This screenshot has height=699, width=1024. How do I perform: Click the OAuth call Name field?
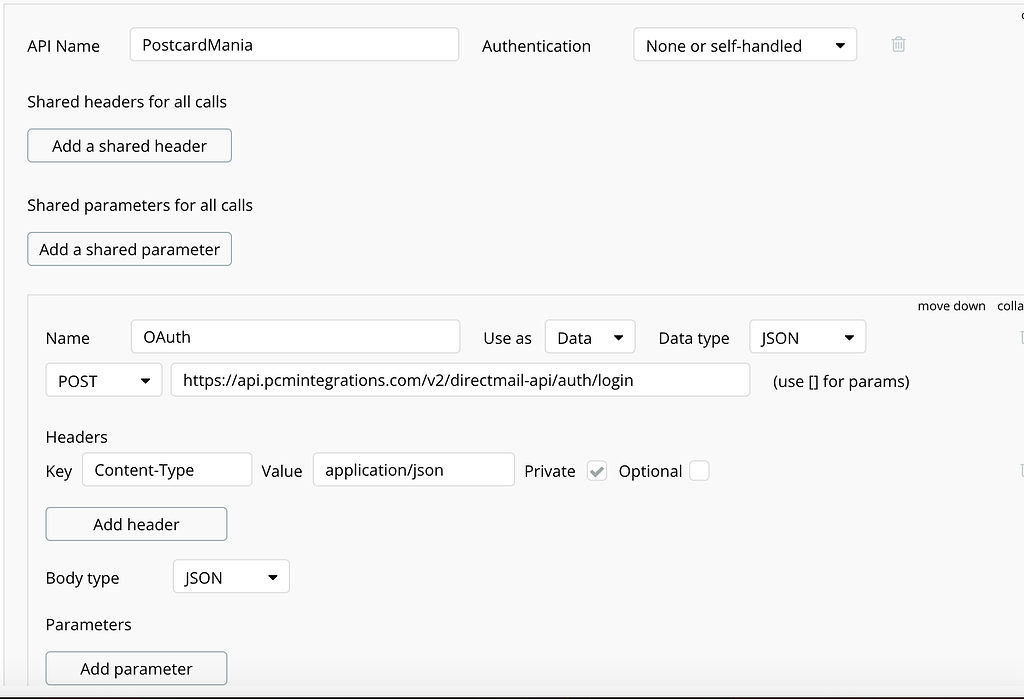(x=295, y=337)
